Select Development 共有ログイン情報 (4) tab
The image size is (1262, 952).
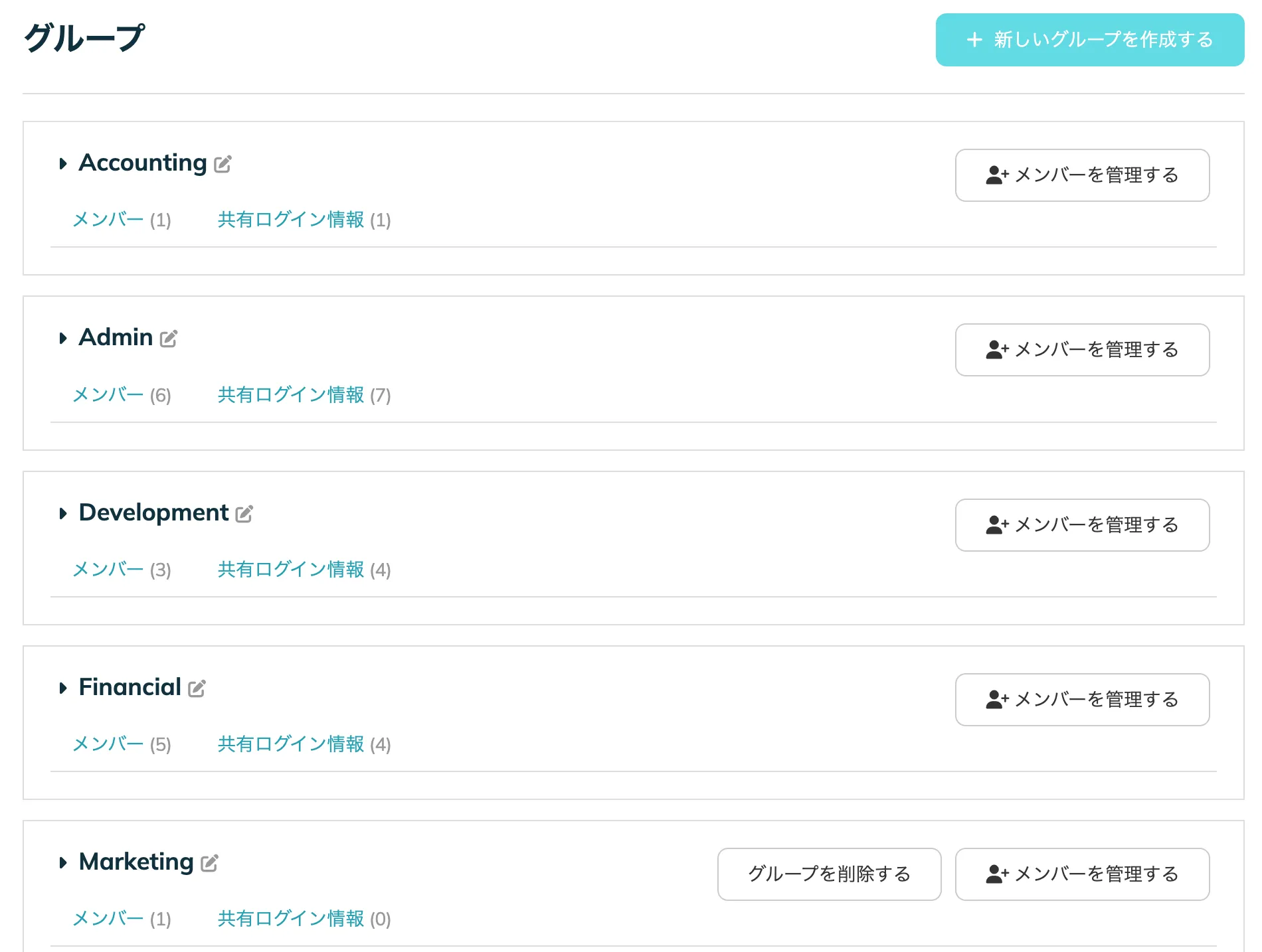point(304,570)
